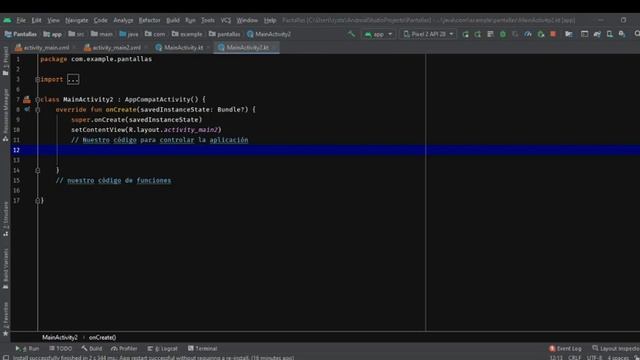The image size is (640, 360).
Task: Click the Make Project hammer icon
Action: [x=351, y=34]
